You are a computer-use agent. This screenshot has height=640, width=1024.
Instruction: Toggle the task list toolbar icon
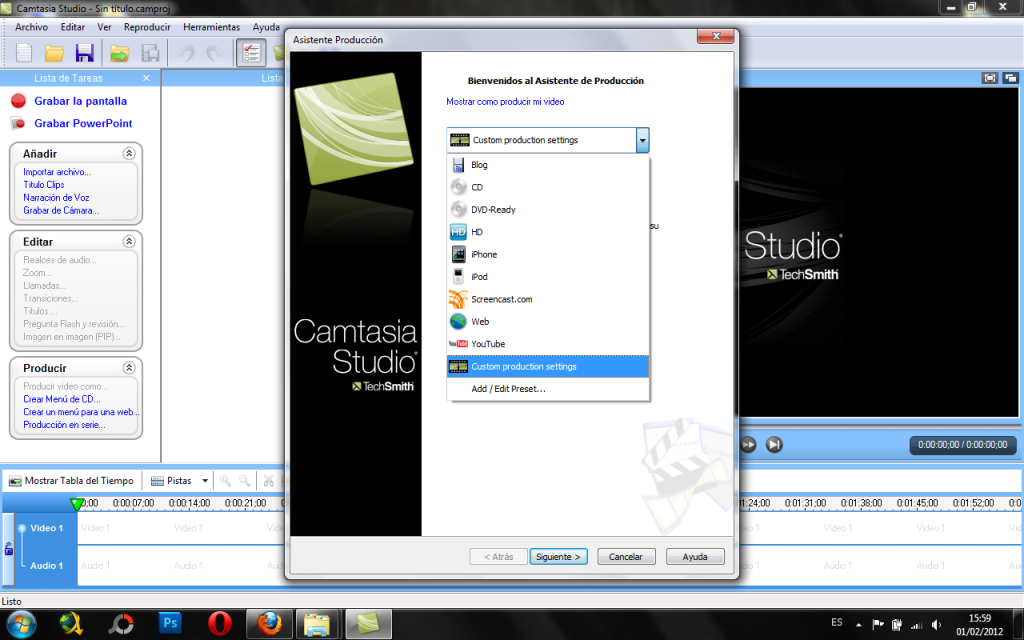pyautogui.click(x=251, y=53)
